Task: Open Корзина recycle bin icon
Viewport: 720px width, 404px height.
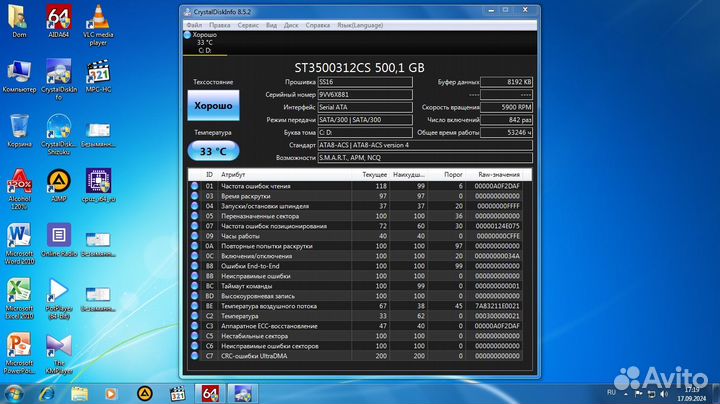Action: click(19, 131)
